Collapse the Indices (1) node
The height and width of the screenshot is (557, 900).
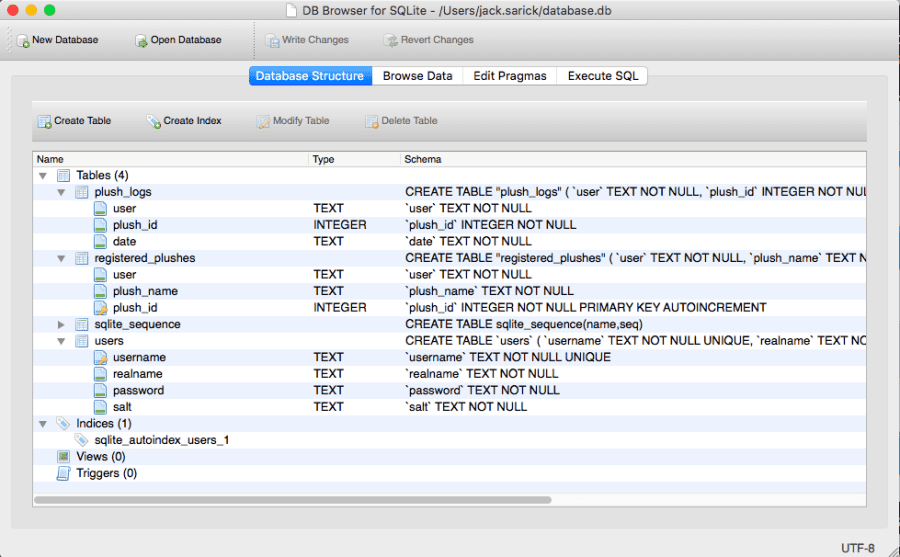click(x=43, y=424)
